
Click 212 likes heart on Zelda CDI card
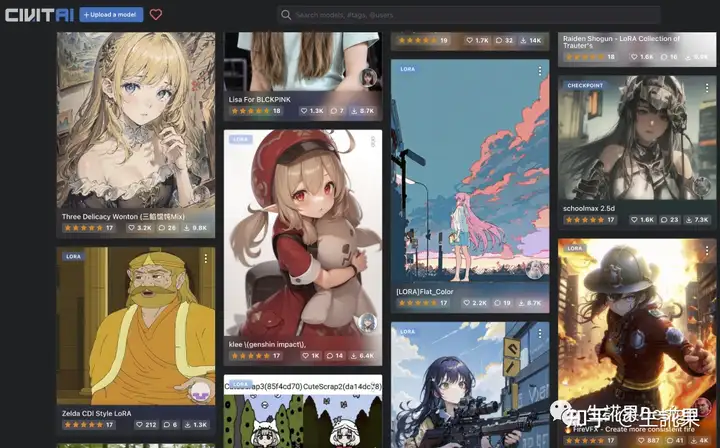click(146, 425)
